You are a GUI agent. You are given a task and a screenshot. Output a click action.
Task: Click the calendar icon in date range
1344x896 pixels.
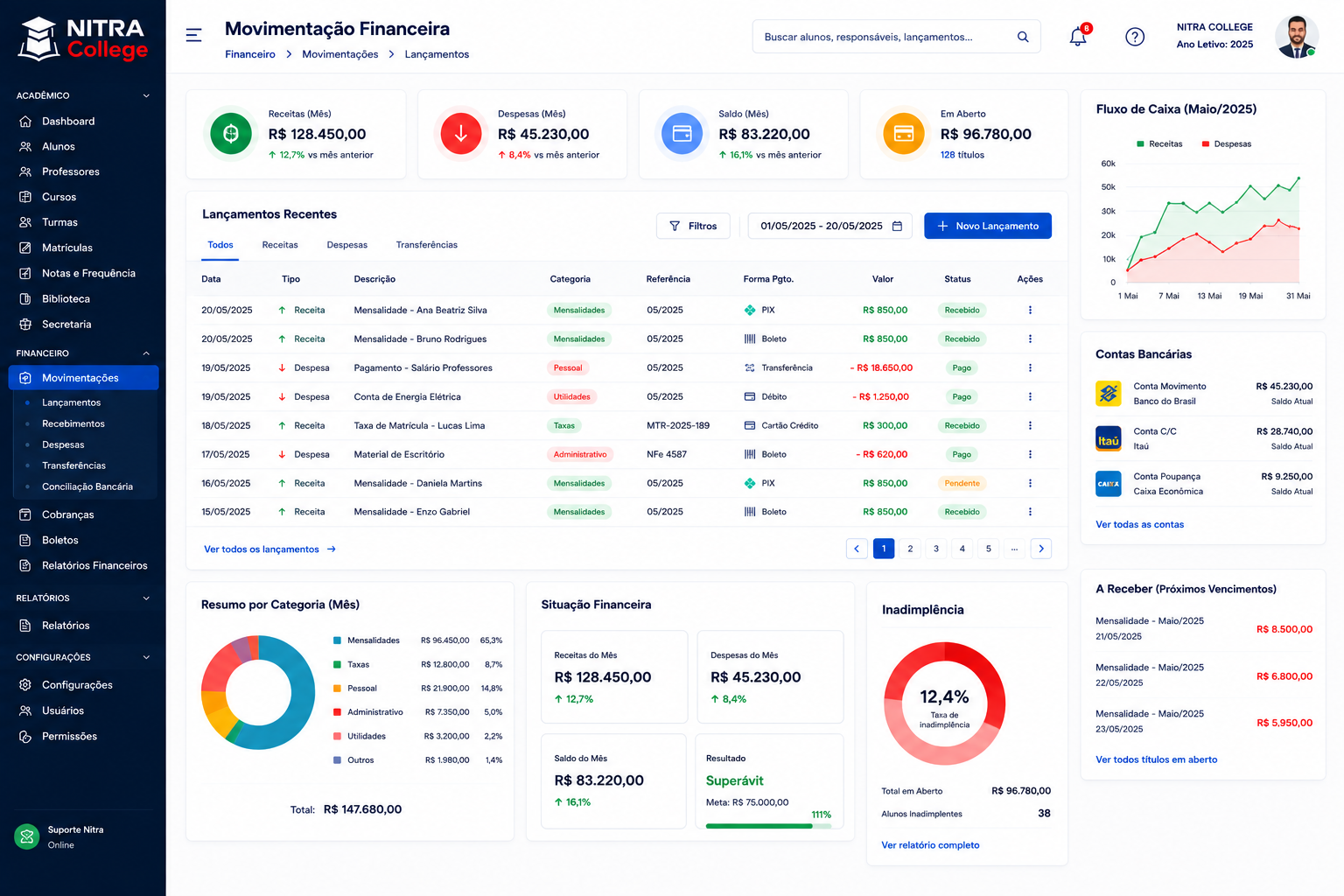tap(897, 226)
